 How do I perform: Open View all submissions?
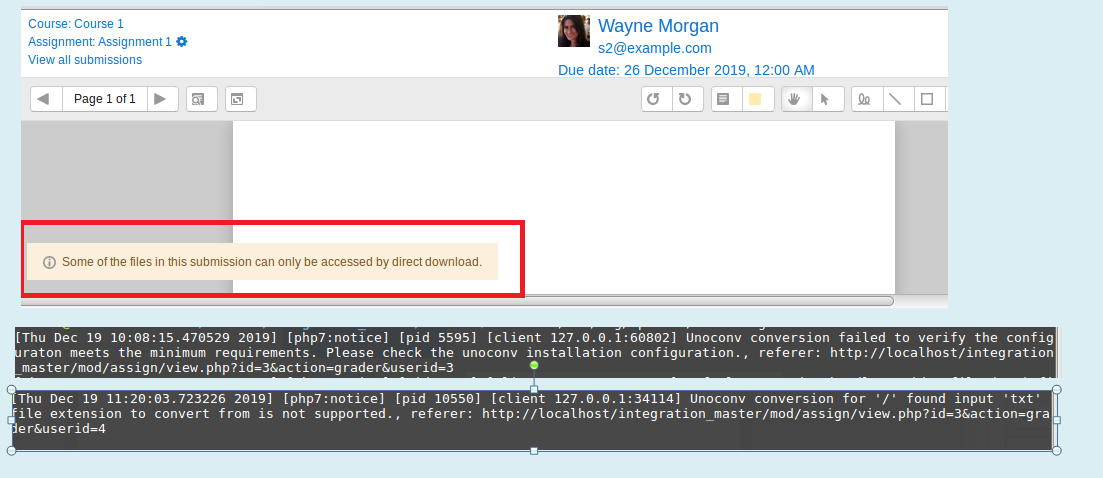[x=85, y=60]
